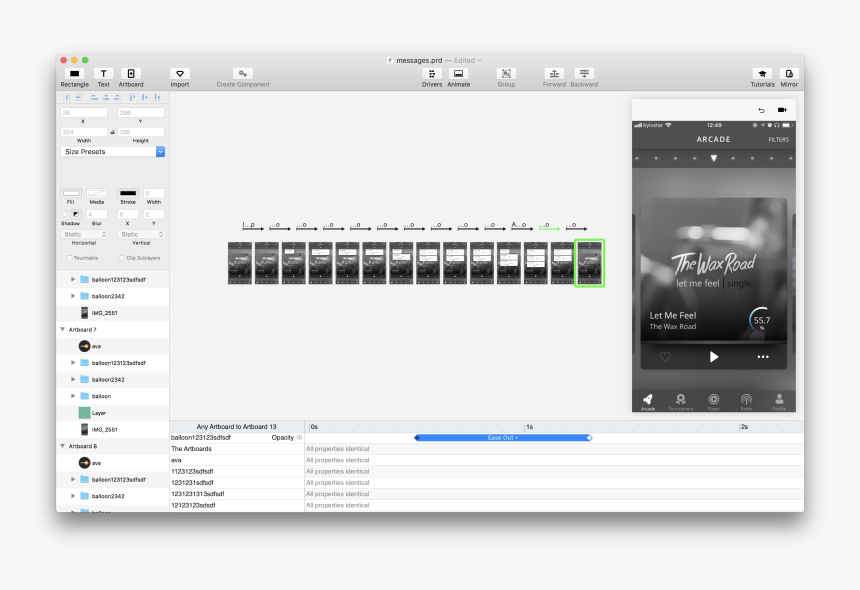The image size is (860, 590).
Task: Open the Animate panel
Action: click(x=458, y=75)
